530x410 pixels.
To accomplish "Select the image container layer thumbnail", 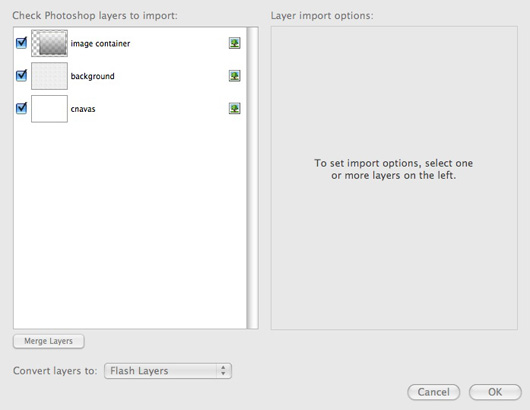I will click(x=49, y=43).
